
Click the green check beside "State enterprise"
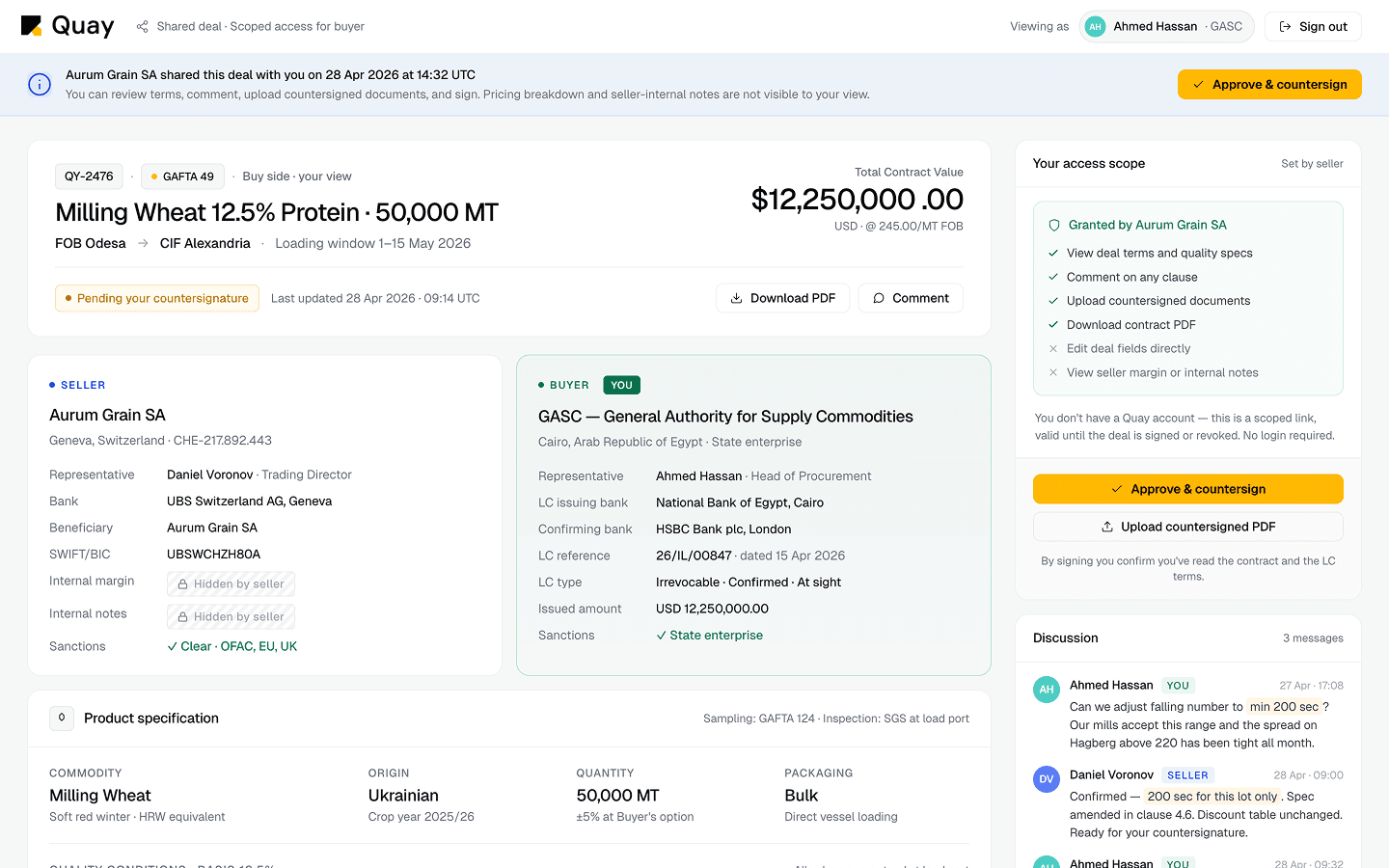[x=662, y=636]
